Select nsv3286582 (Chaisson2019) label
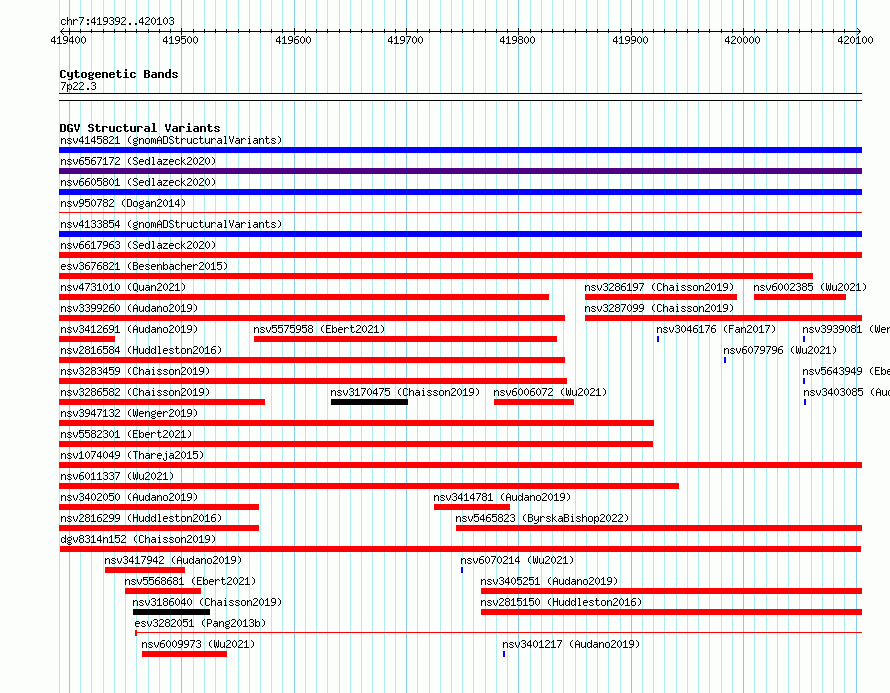Screen dimensions: 890x693 135,392
